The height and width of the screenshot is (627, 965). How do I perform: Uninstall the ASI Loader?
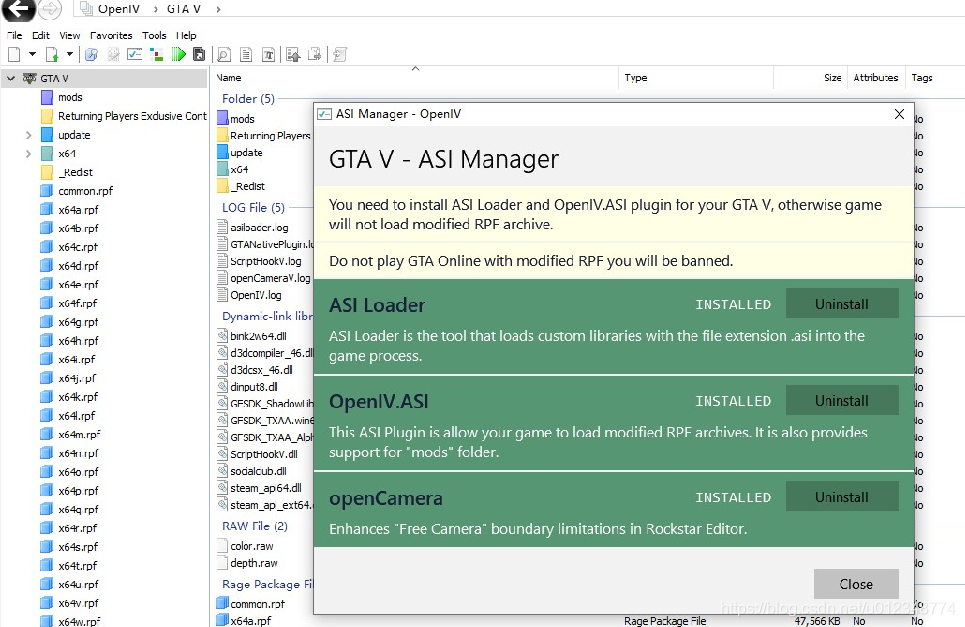point(842,304)
